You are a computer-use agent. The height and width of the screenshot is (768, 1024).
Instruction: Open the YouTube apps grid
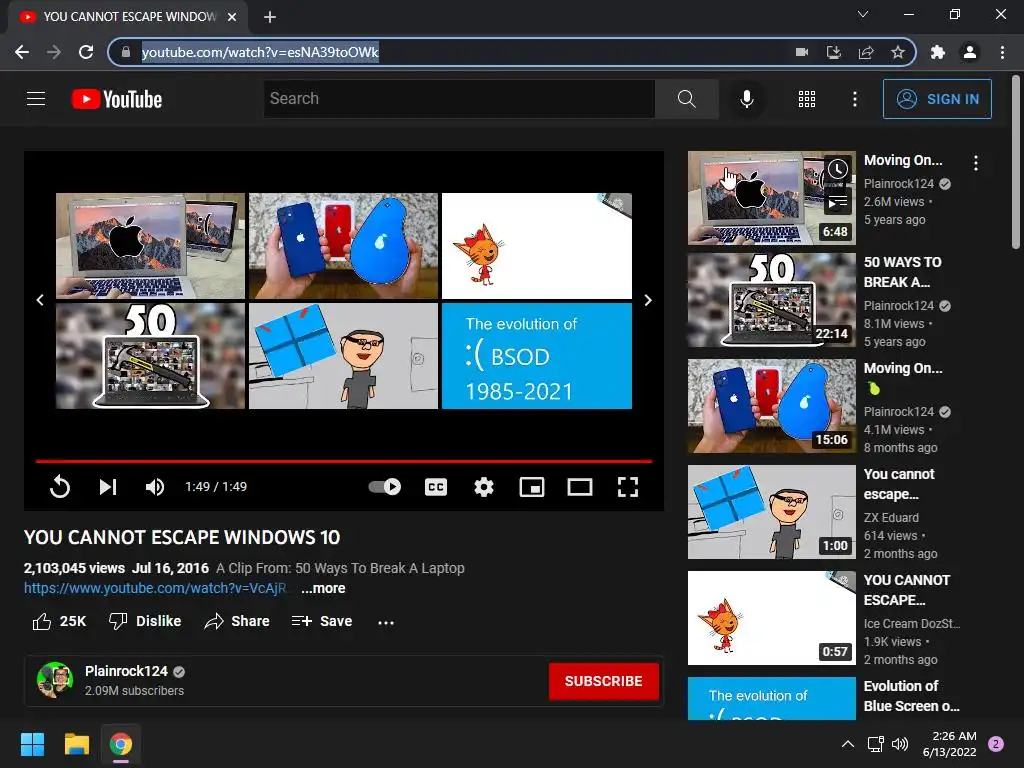[x=807, y=99]
